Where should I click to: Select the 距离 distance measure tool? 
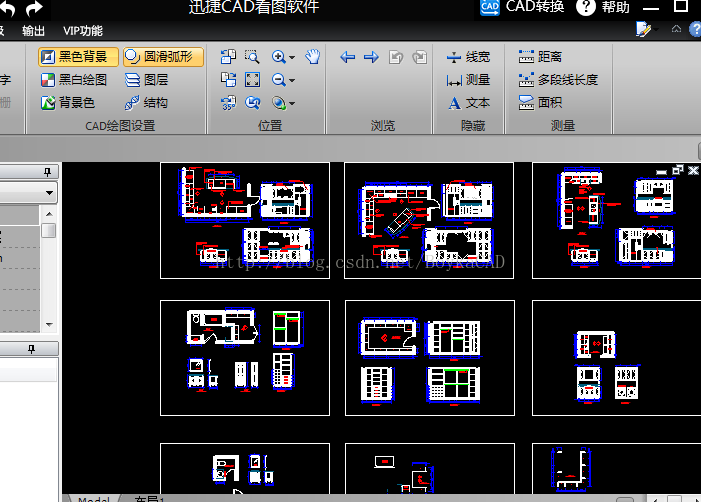540,57
